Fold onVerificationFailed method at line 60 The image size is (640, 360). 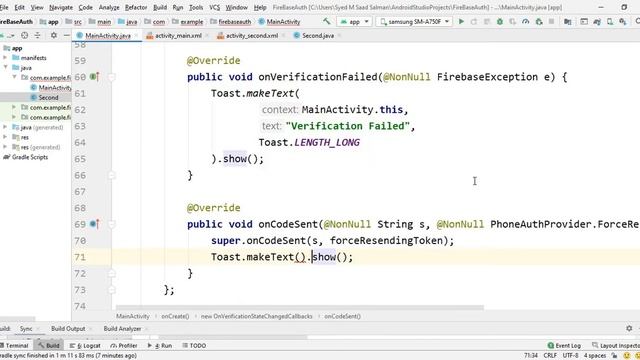[111, 77]
